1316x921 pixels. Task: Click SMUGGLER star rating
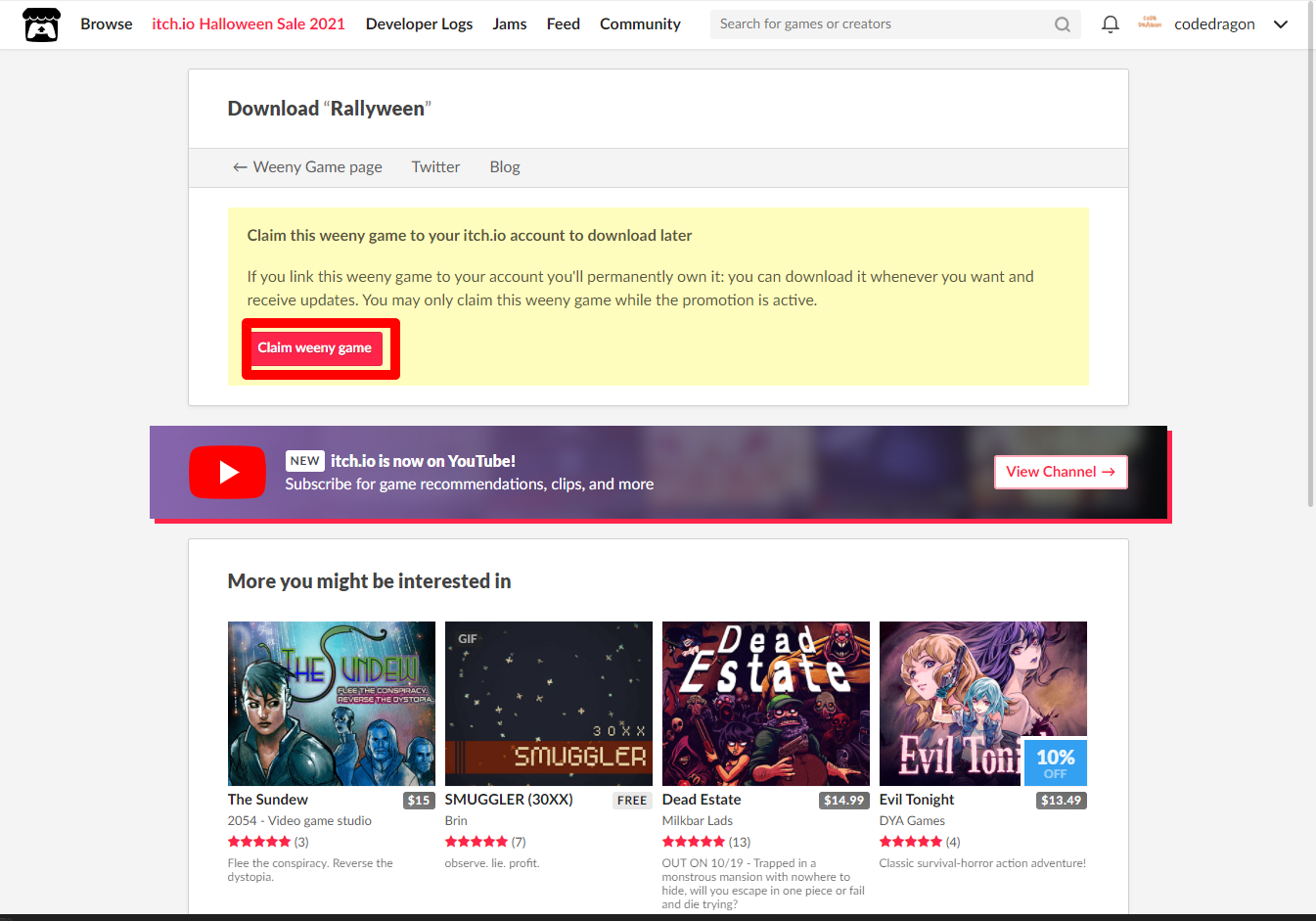[476, 842]
